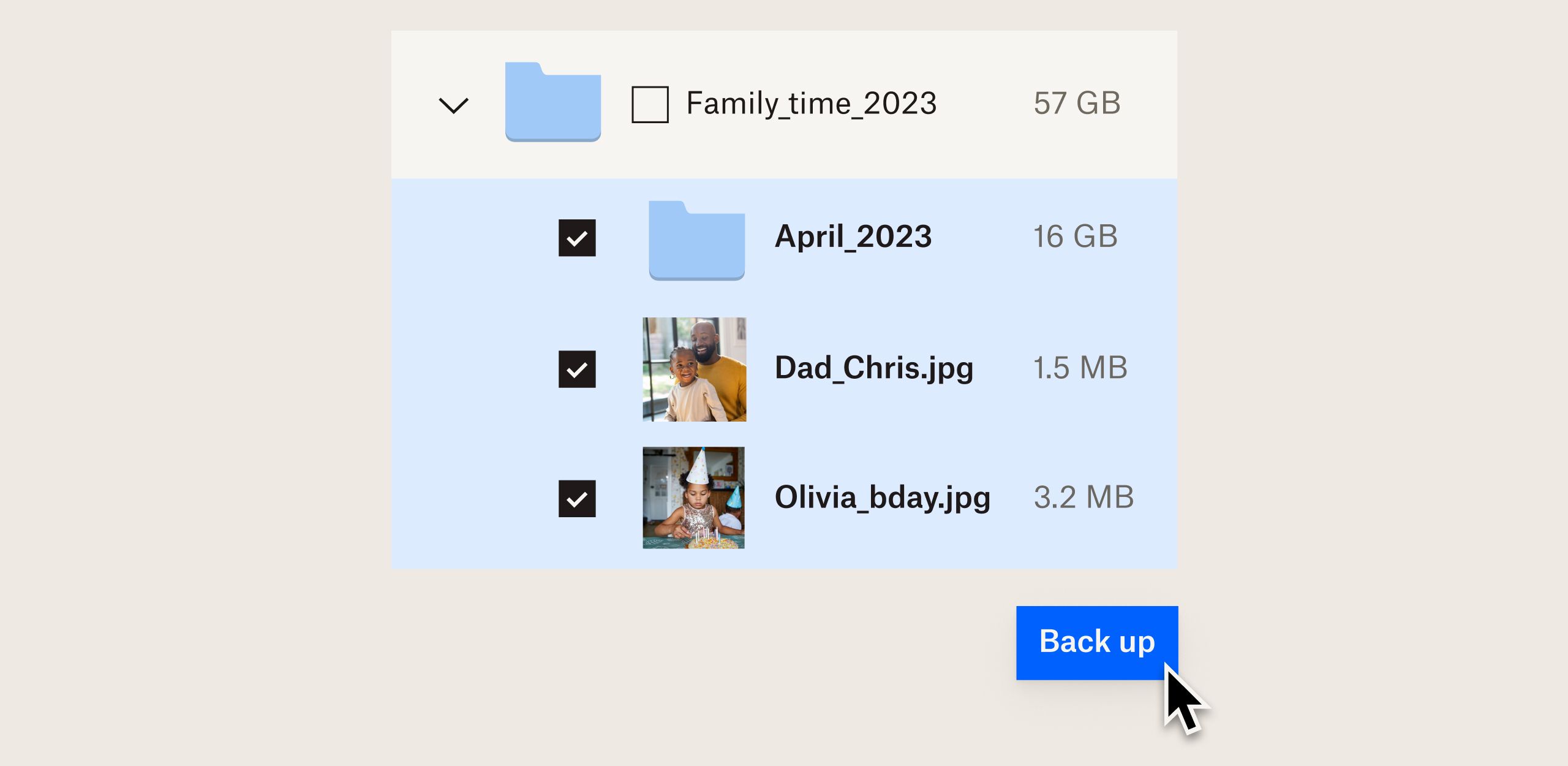Click the Family_time_2023 folder icon
This screenshot has height=766, width=1568.
tap(553, 102)
